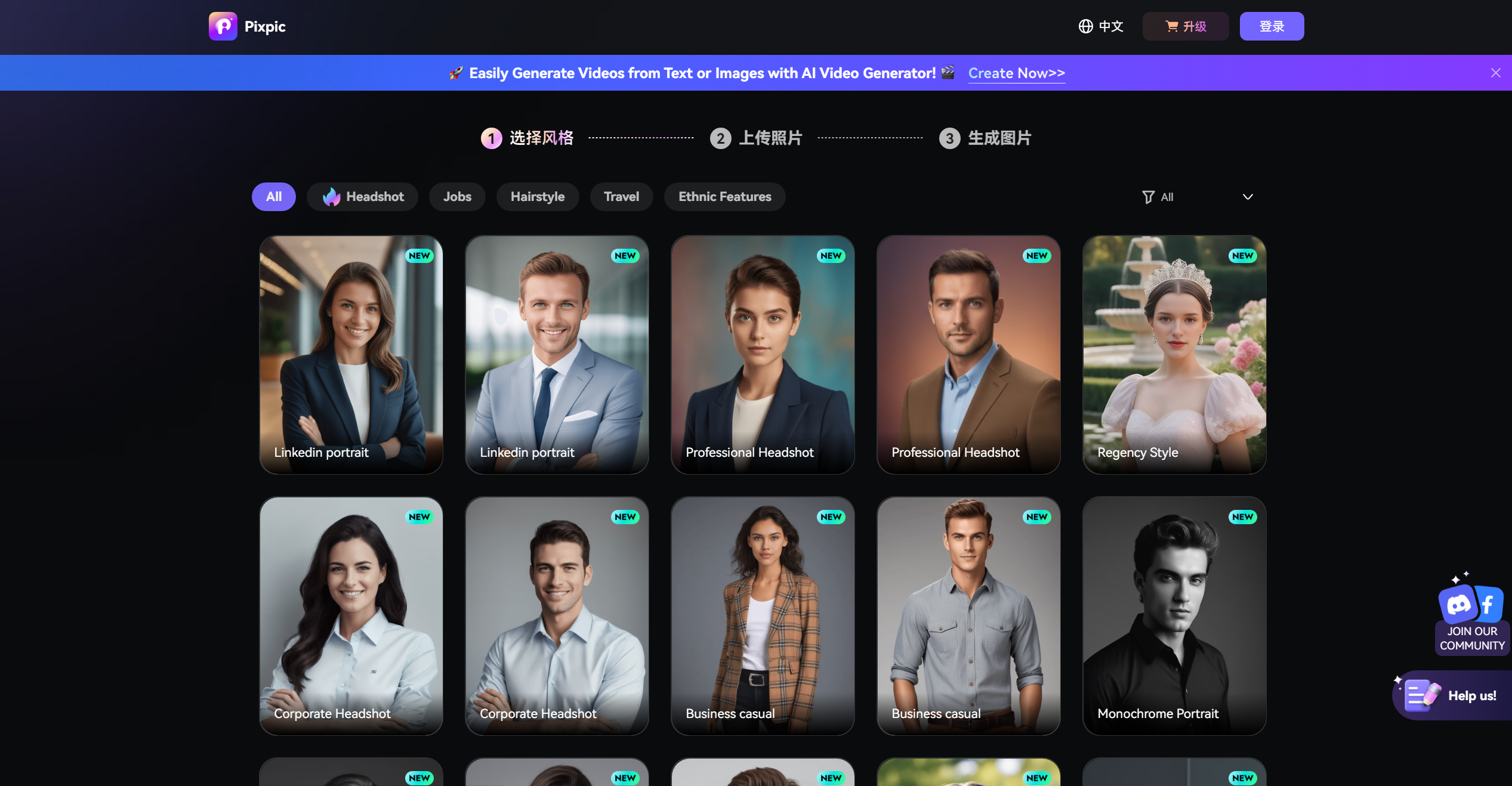Toggle the Jobs category filter
Screen dimensions: 1512x786
point(456,196)
